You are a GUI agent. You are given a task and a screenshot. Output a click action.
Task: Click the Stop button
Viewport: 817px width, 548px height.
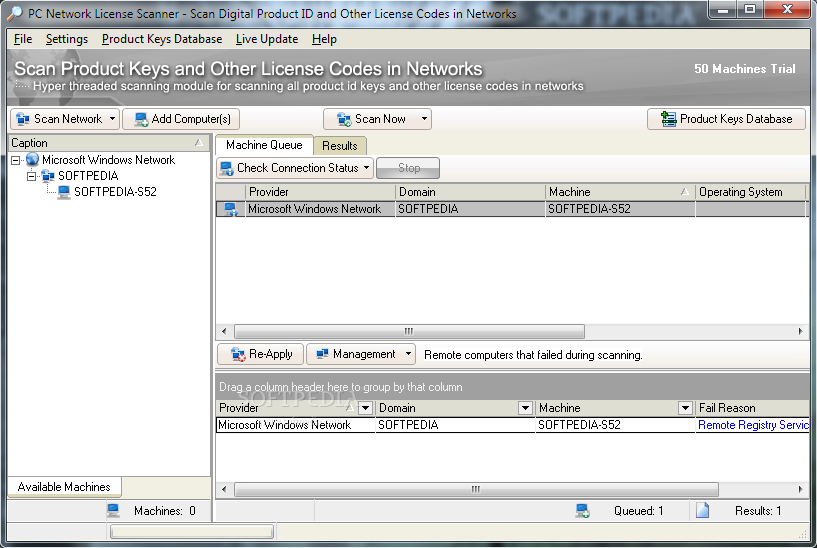[x=408, y=168]
